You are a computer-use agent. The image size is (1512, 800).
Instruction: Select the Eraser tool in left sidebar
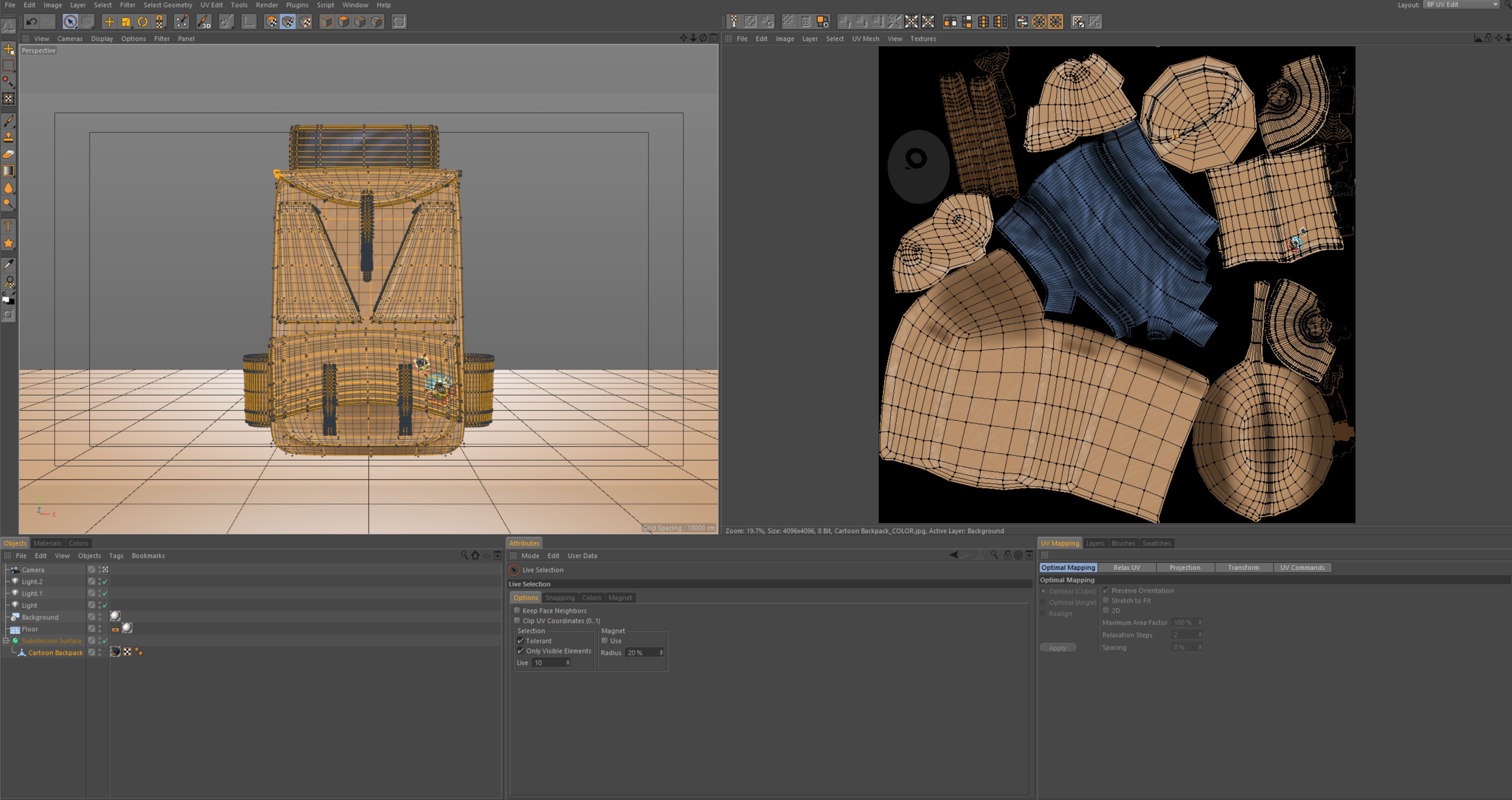coord(9,155)
